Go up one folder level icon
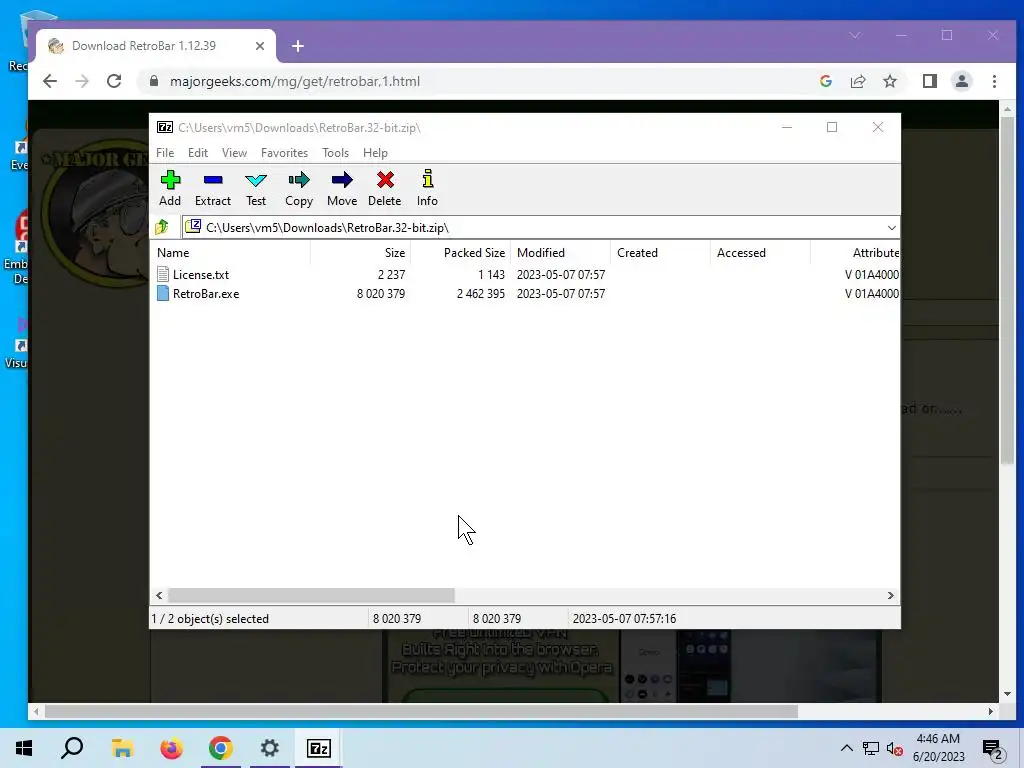Image resolution: width=1024 pixels, height=768 pixels. 162,227
